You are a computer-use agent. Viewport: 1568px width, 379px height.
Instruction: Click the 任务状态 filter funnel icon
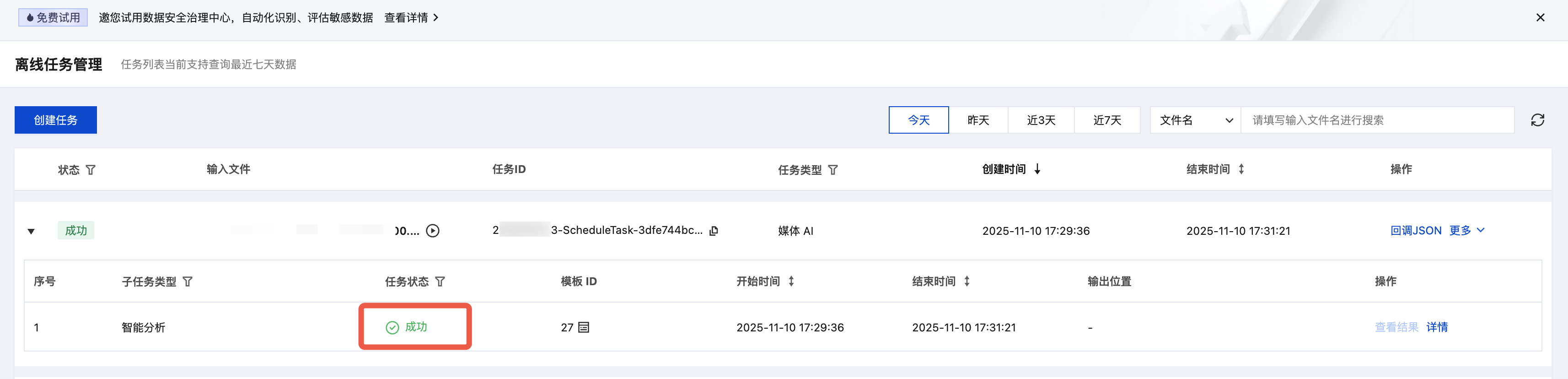440,282
